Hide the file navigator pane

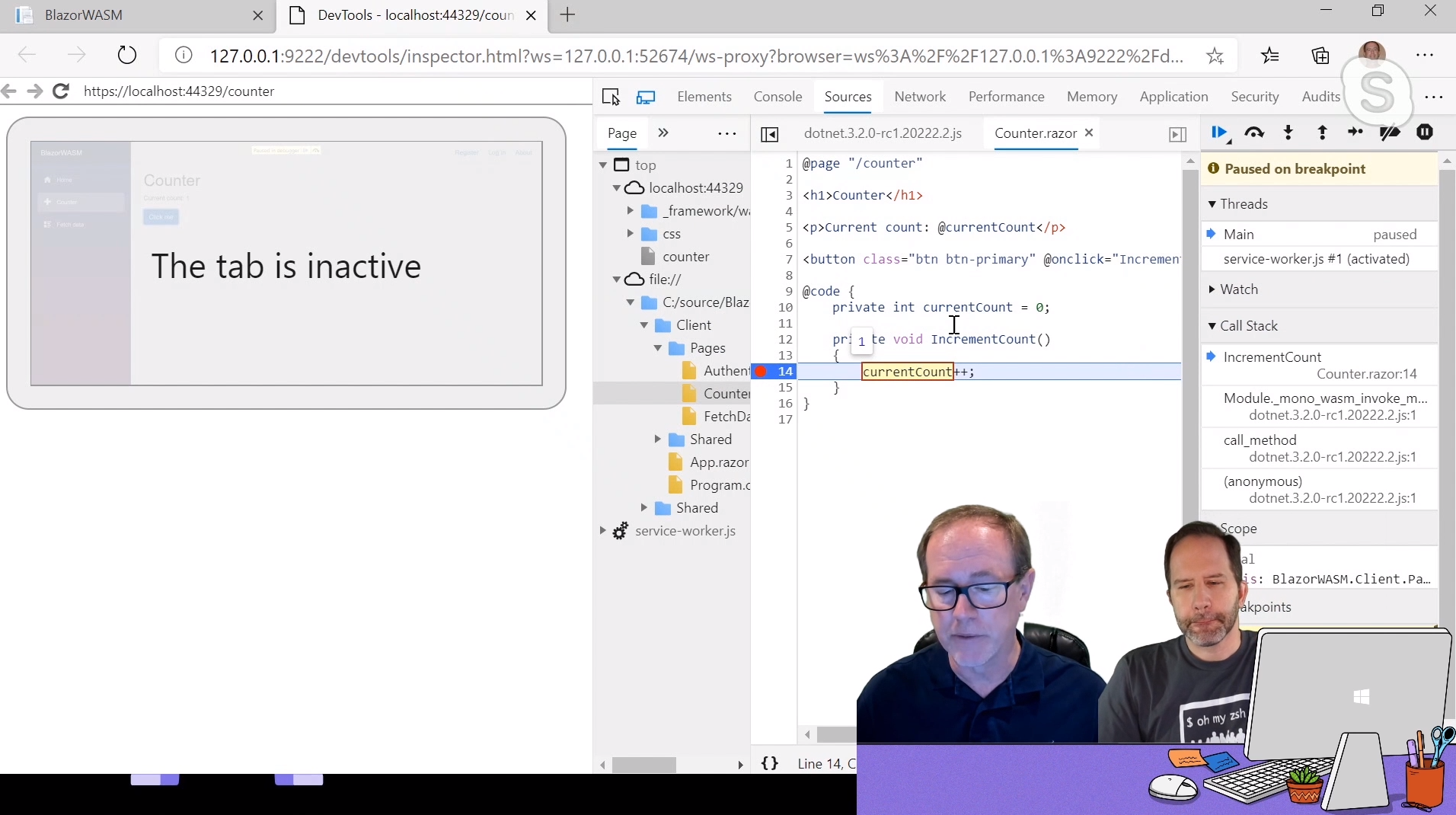[x=770, y=135]
